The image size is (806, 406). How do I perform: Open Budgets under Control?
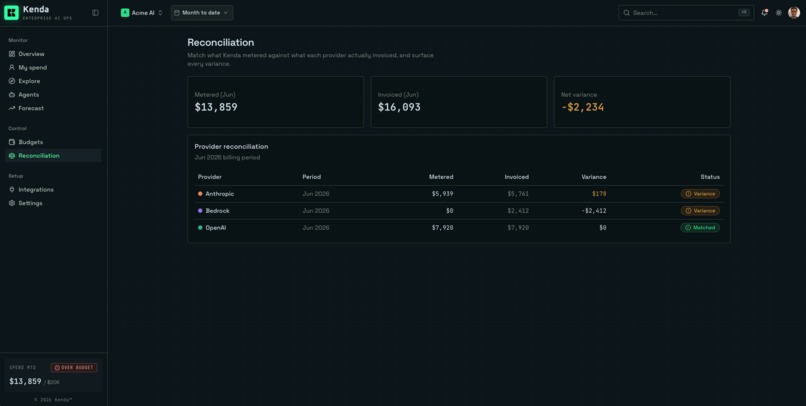(x=53, y=142)
